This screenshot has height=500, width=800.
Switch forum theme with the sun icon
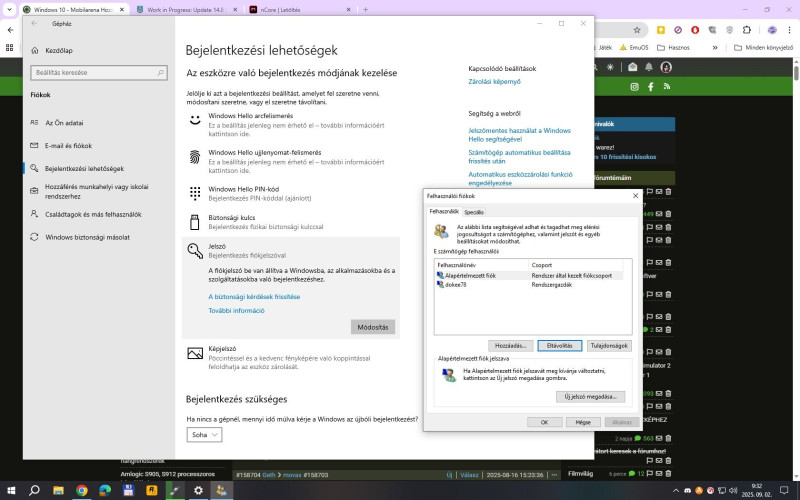pos(610,67)
